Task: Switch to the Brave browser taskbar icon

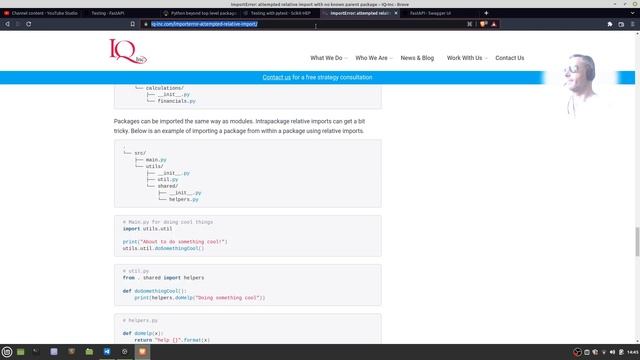Action: 142,351
